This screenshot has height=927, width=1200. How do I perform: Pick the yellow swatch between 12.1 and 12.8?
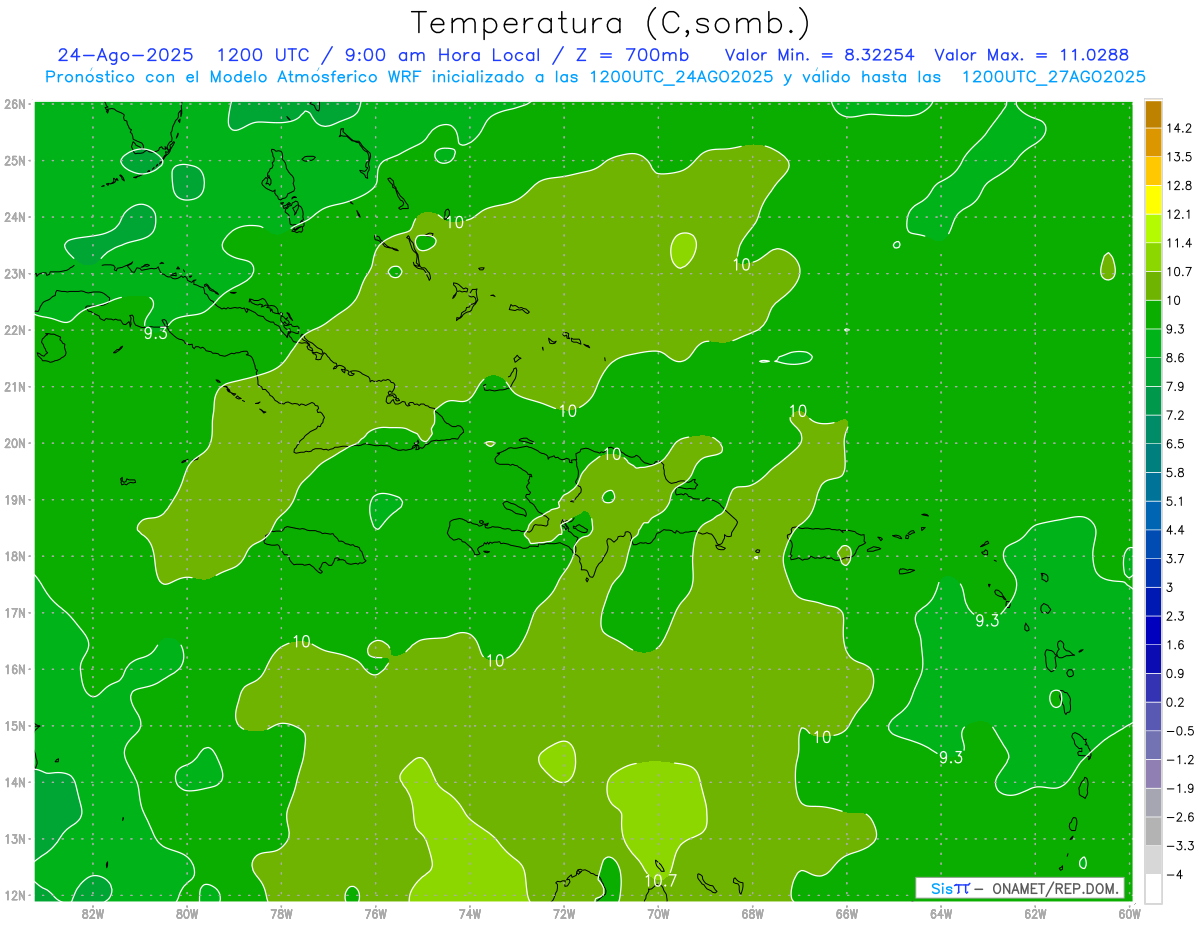(x=1154, y=200)
